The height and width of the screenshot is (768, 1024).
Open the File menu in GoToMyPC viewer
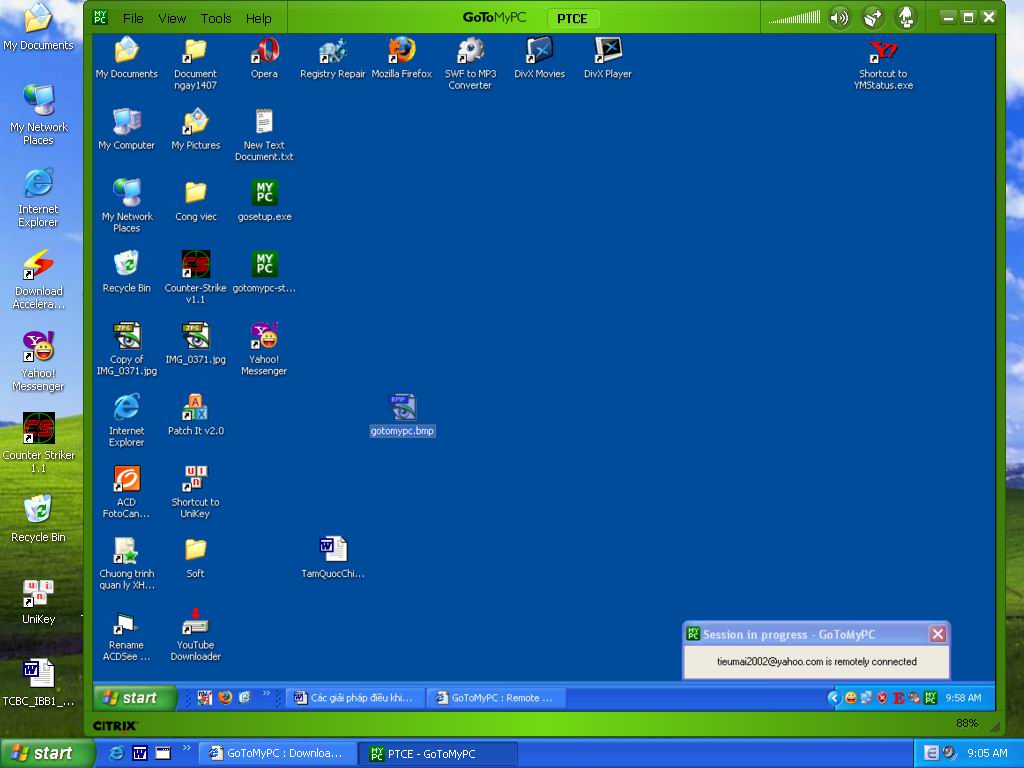pos(133,18)
